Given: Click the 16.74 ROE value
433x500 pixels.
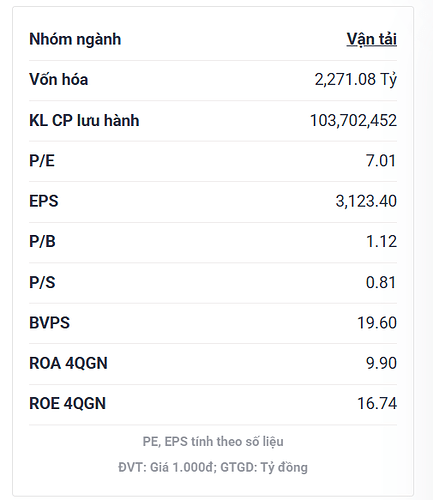Looking at the screenshot, I should [x=377, y=404].
